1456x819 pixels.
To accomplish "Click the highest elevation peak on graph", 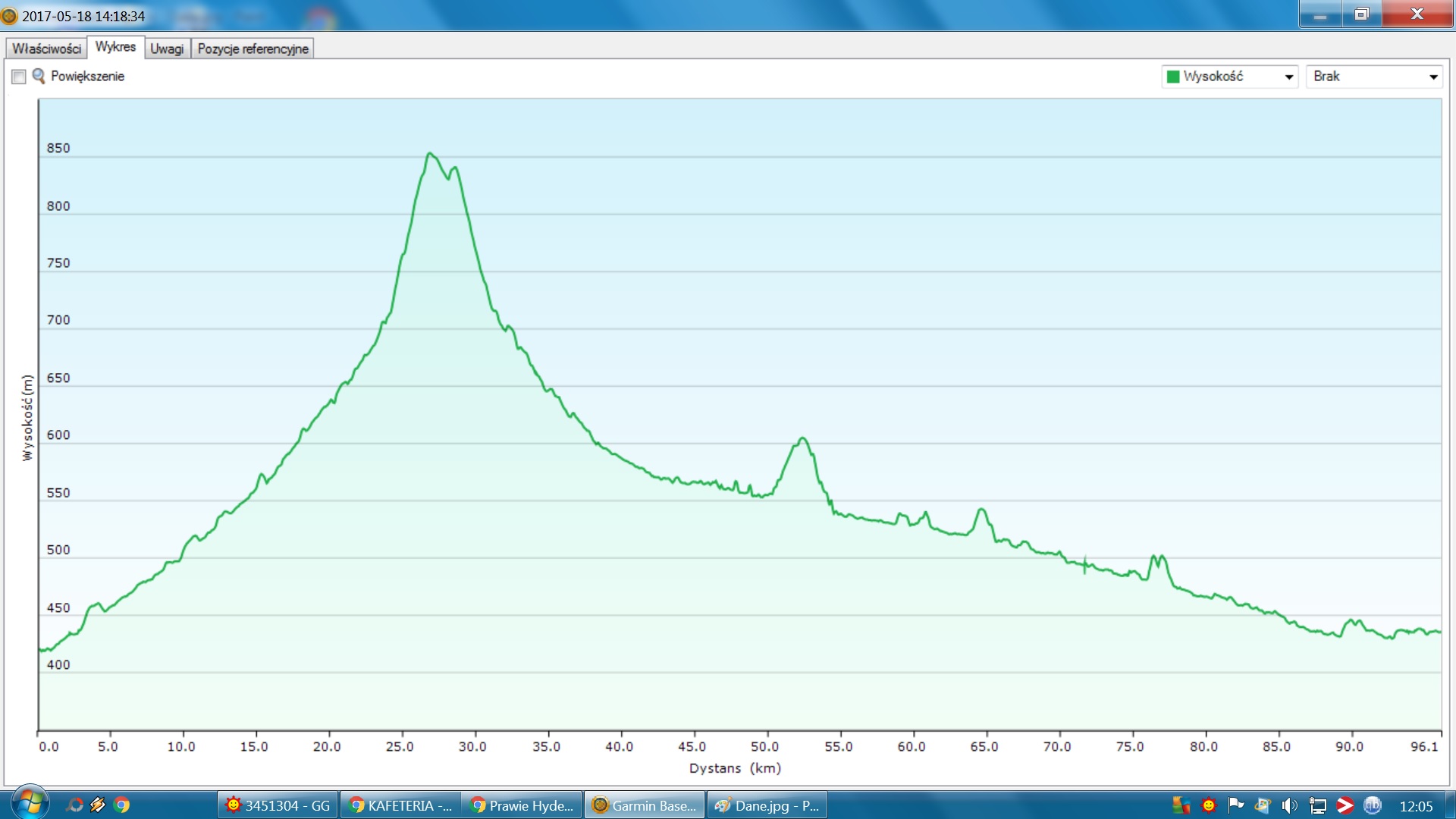I will (429, 154).
